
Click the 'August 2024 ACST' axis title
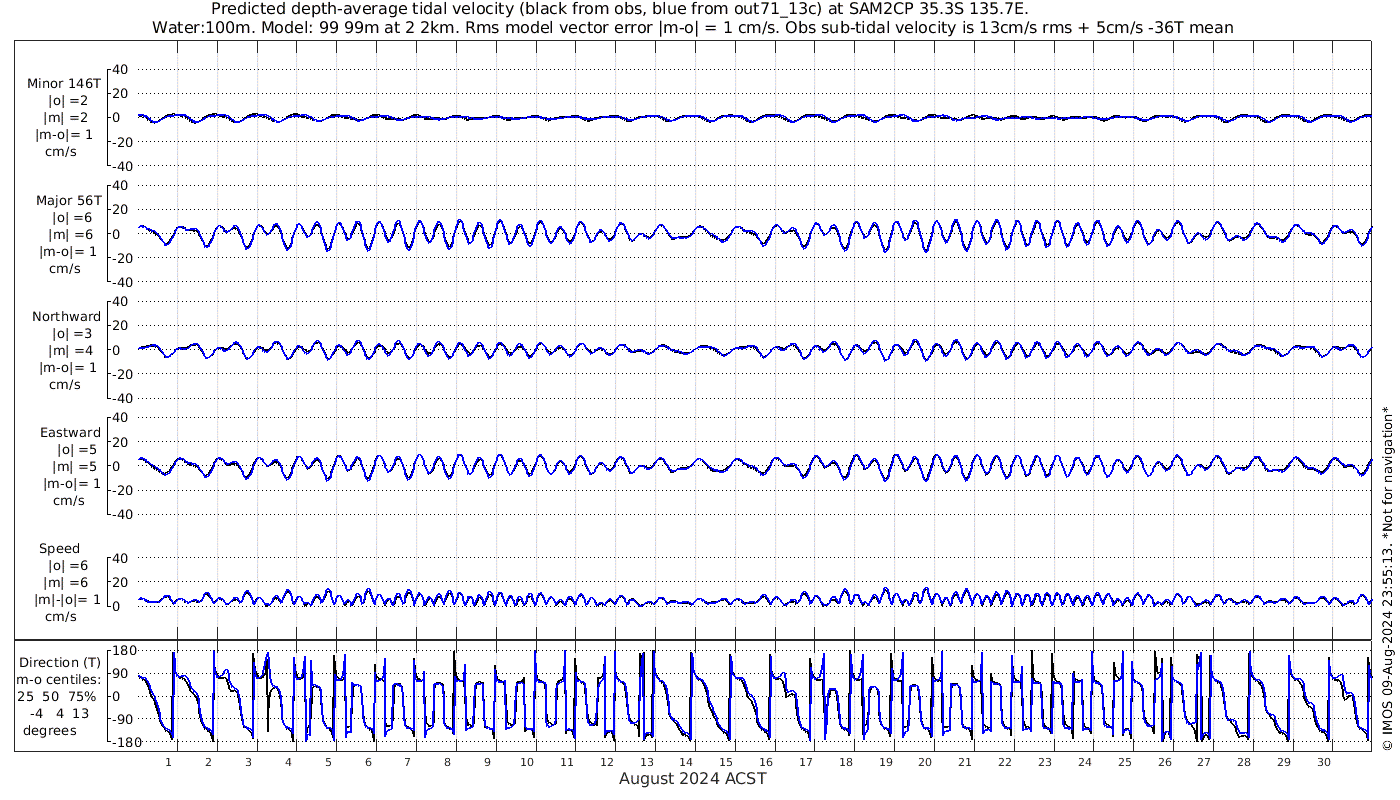693,779
